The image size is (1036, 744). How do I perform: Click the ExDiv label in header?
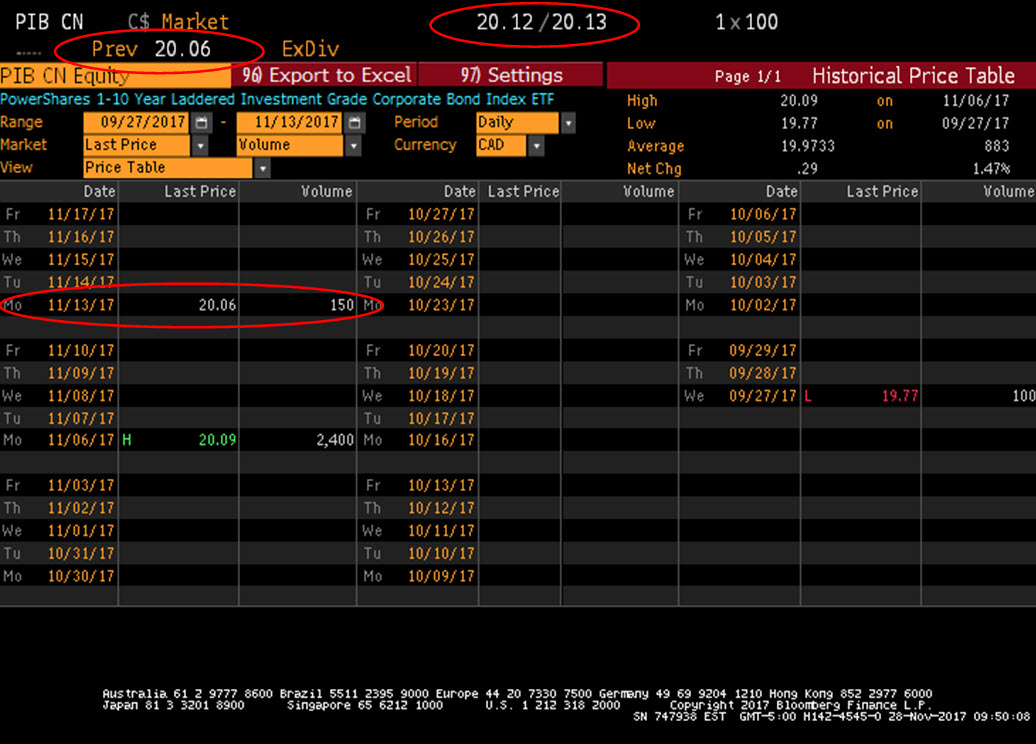point(310,49)
